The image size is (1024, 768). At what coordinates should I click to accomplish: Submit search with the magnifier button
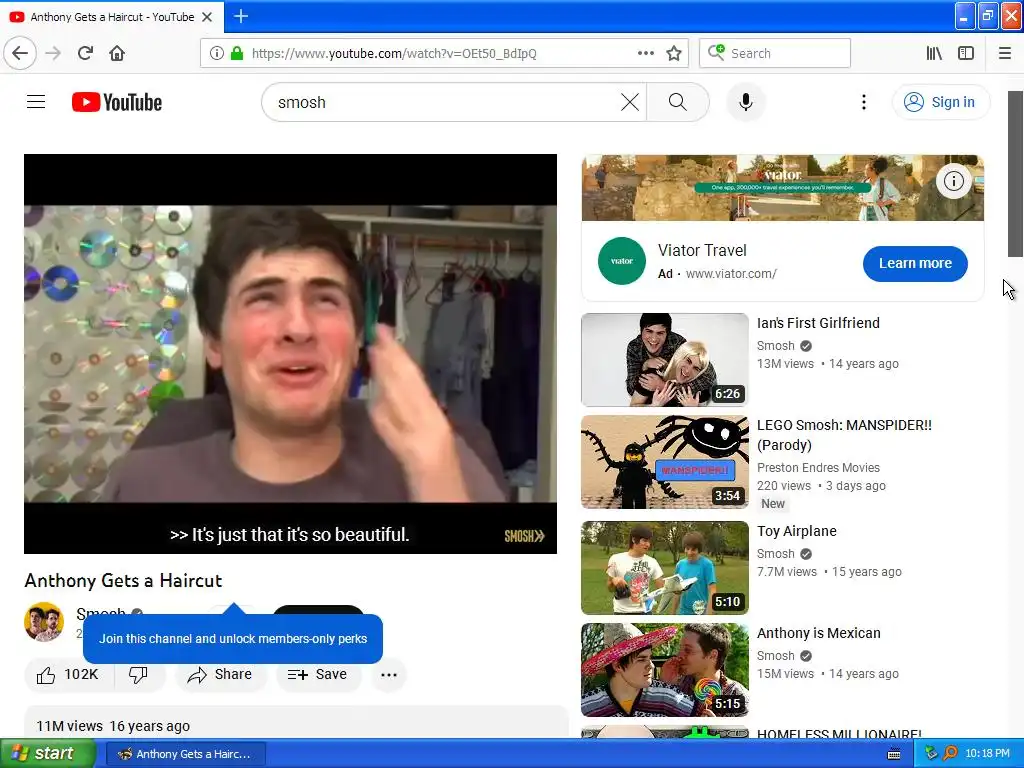[x=678, y=102]
